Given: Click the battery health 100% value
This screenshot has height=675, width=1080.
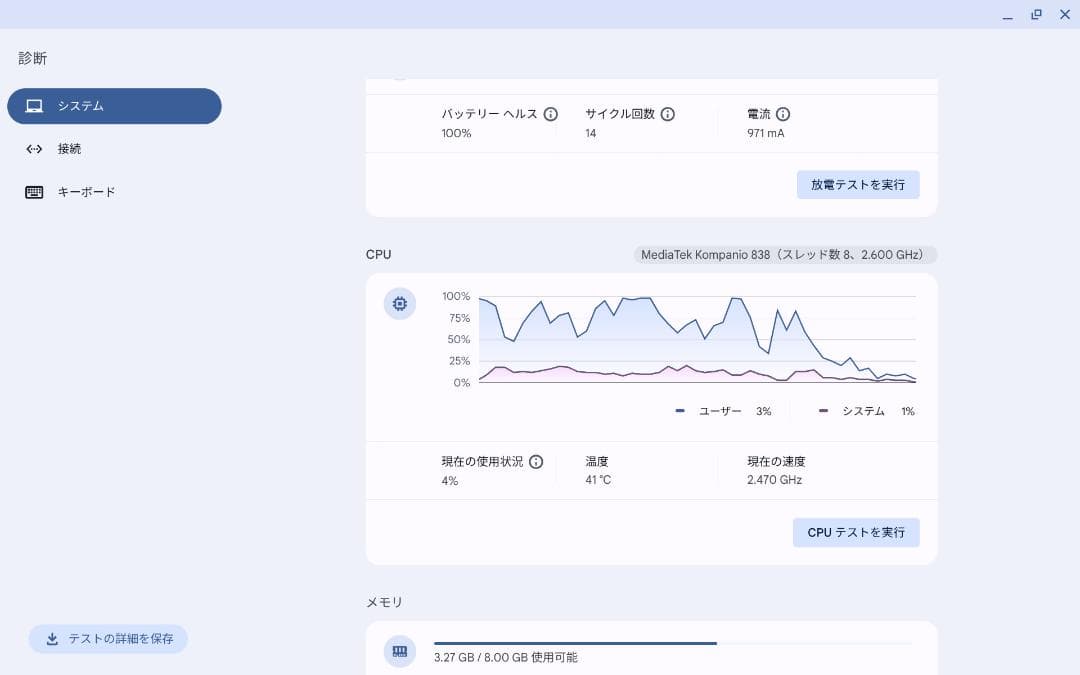Looking at the screenshot, I should point(457,134).
